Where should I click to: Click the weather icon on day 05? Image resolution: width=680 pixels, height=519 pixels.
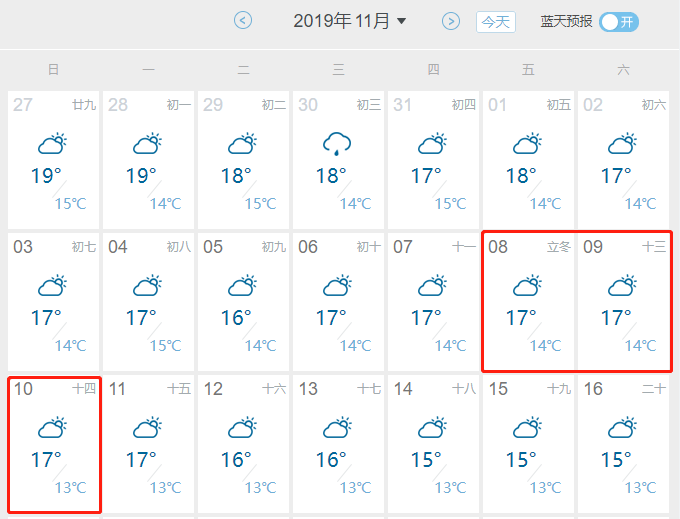(x=242, y=286)
